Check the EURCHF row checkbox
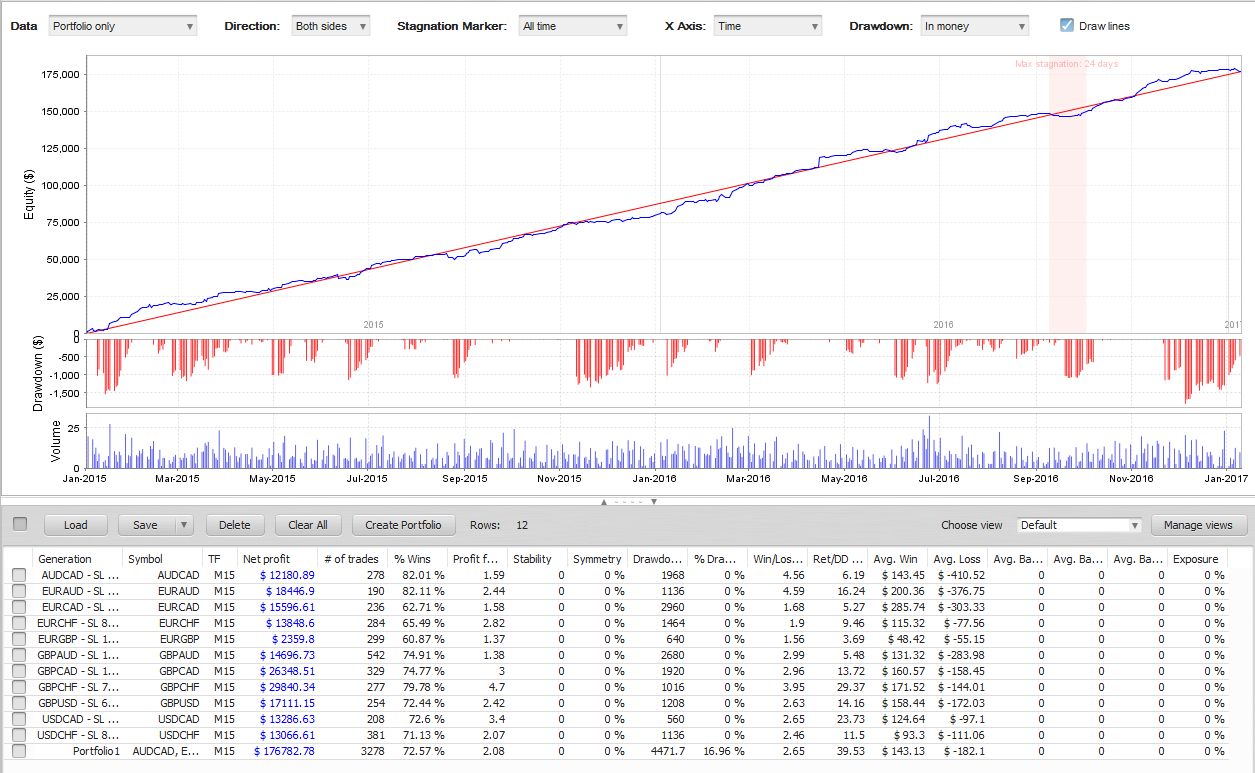The width and height of the screenshot is (1255, 773). pyautogui.click(x=19, y=623)
